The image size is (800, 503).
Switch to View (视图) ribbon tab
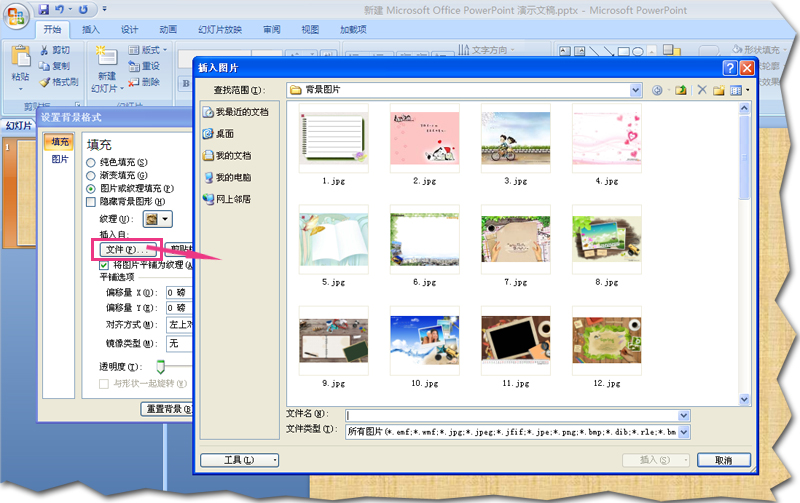310,30
